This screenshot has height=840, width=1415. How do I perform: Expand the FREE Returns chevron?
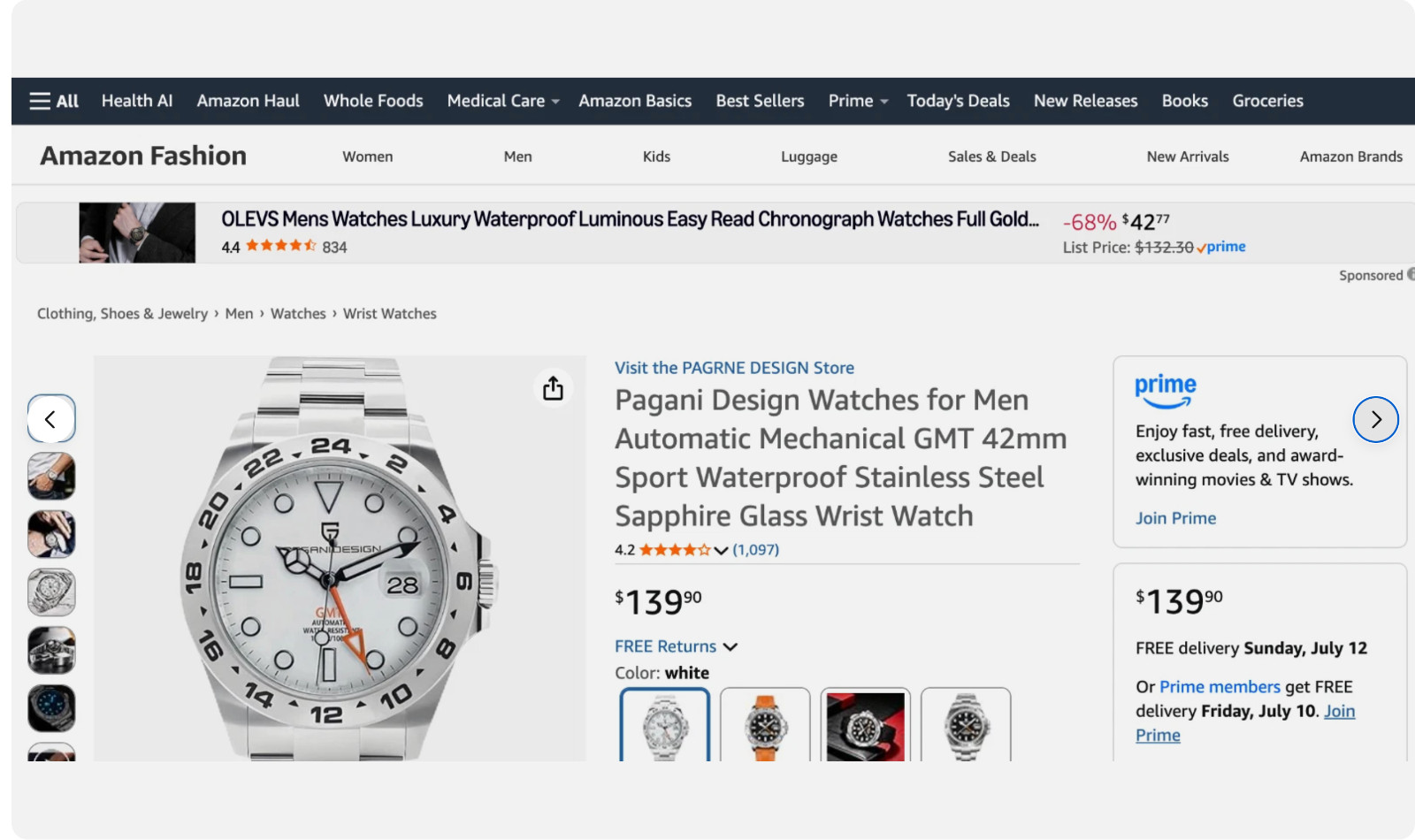pos(730,647)
